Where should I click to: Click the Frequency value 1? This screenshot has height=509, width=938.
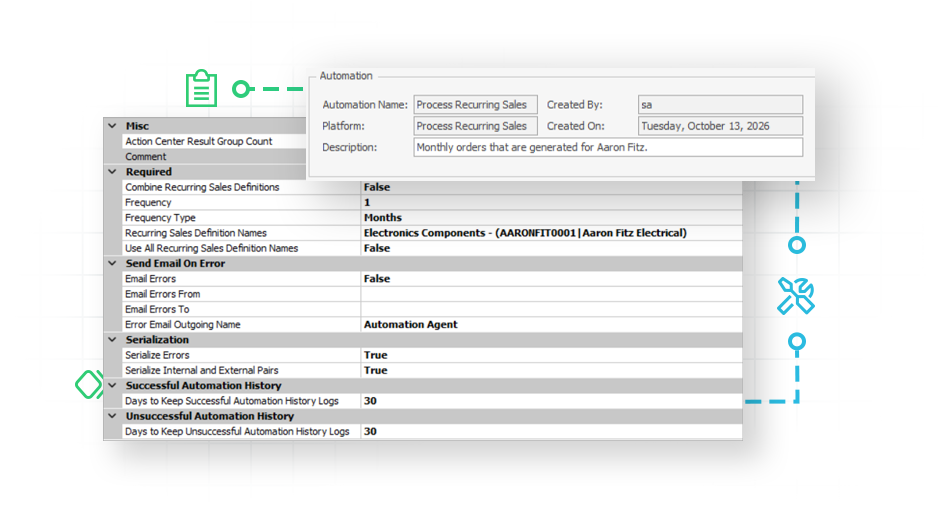367,202
